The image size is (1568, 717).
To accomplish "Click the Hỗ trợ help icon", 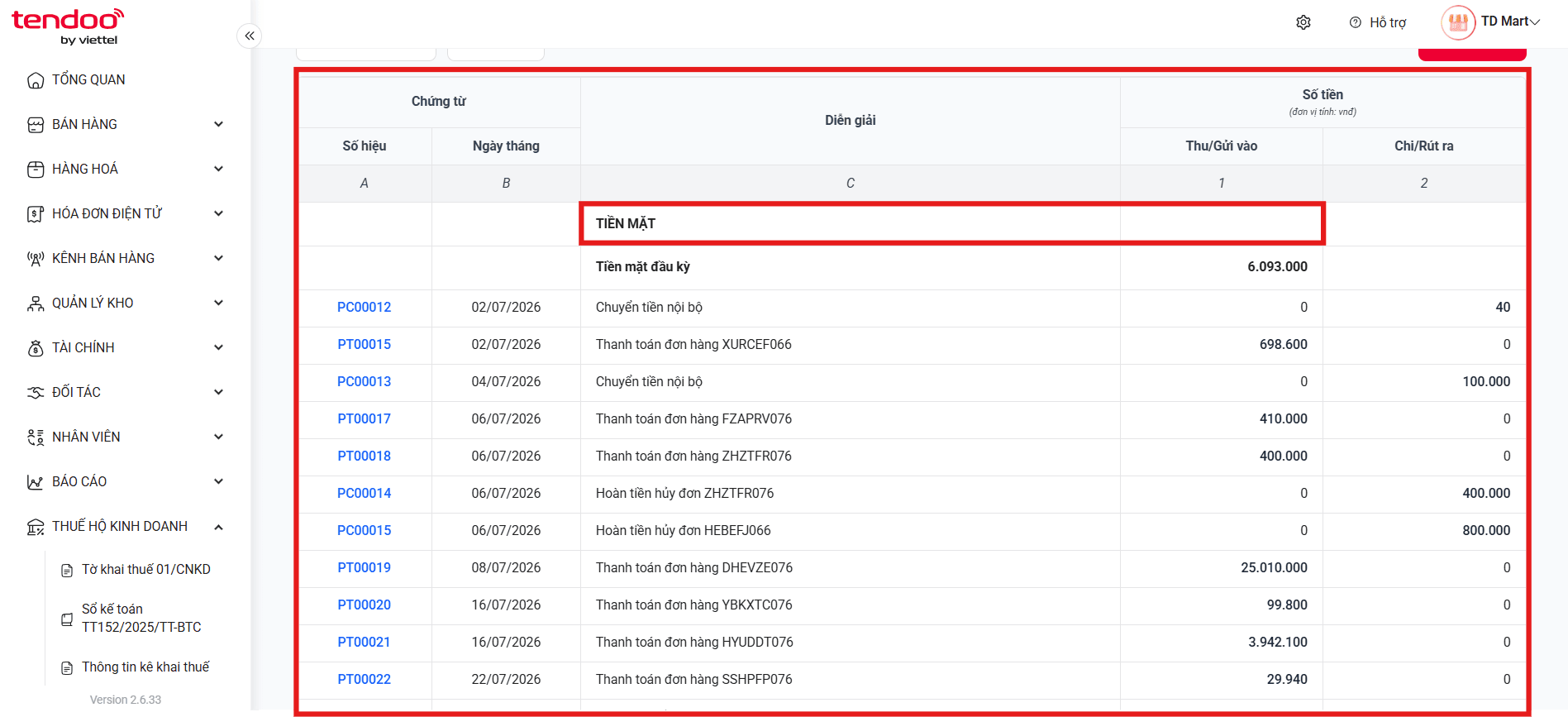I will tap(1356, 22).
